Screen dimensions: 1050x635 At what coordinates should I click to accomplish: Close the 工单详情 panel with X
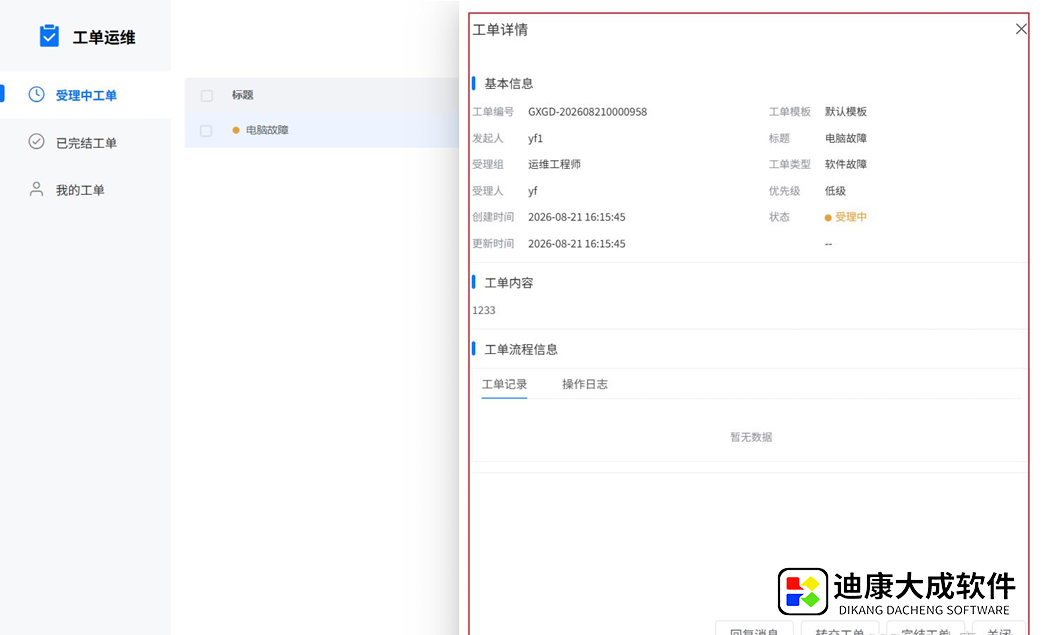(1021, 29)
